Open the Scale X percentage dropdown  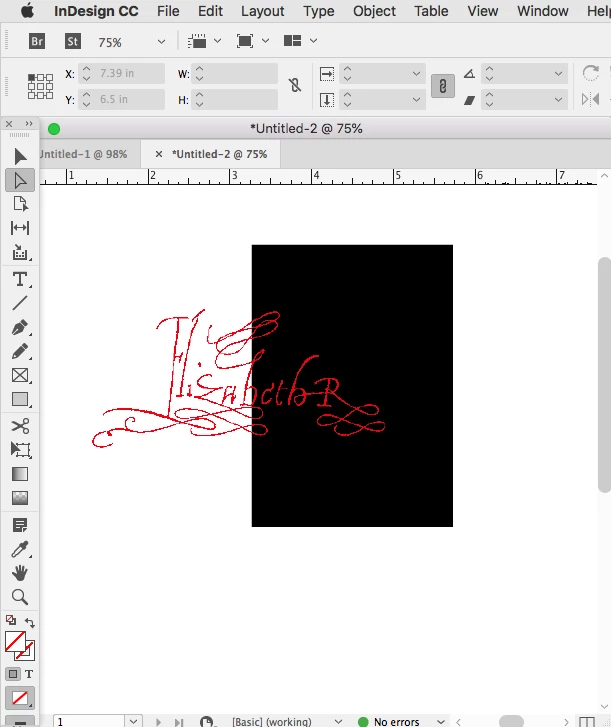(x=416, y=73)
